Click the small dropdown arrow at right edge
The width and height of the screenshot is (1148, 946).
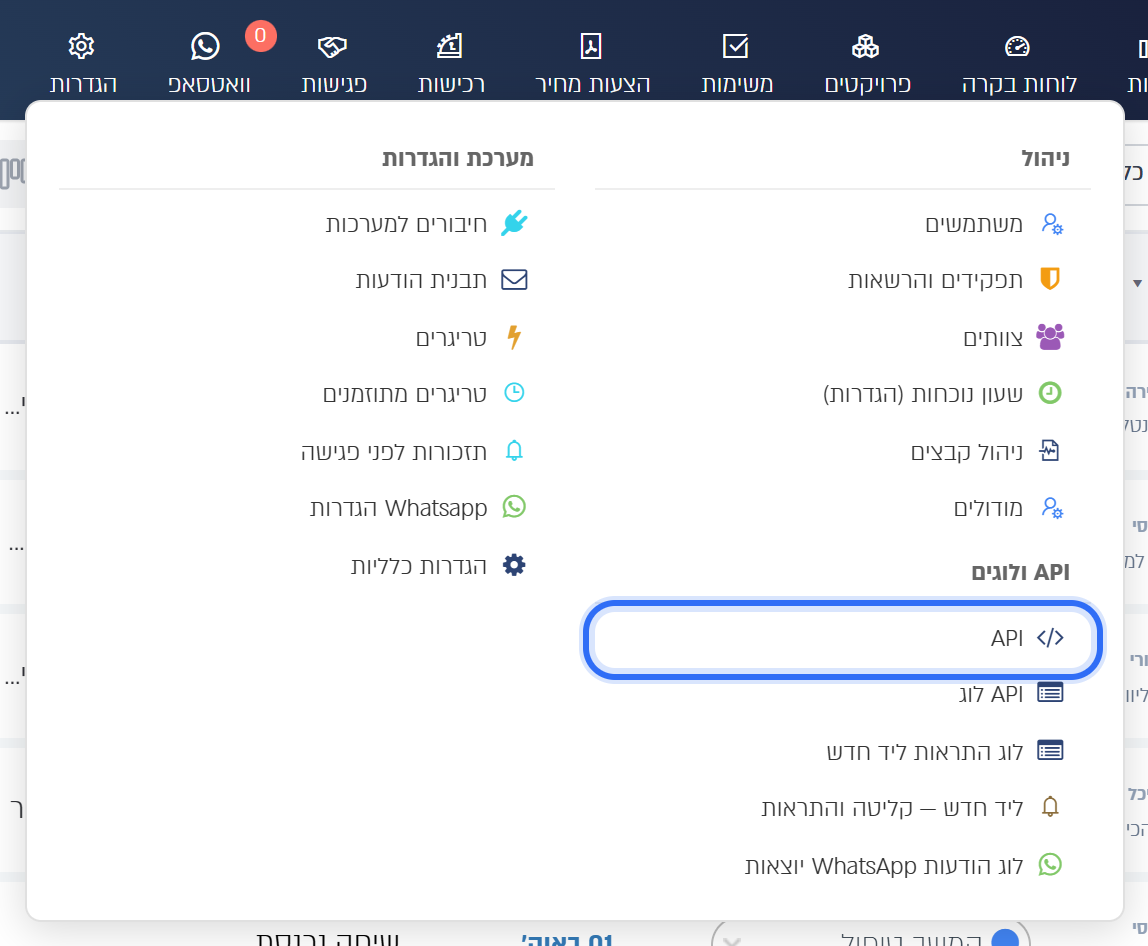point(1137,283)
